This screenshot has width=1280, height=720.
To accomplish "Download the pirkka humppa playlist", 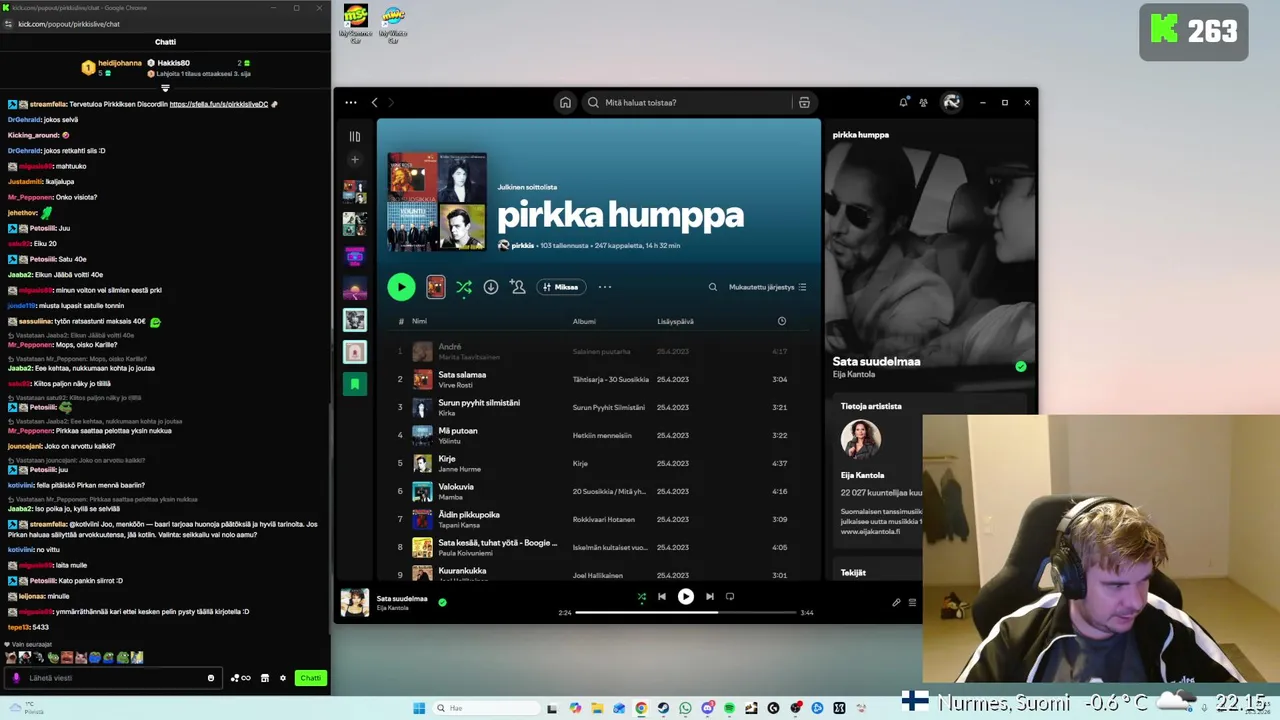I will pos(491,287).
